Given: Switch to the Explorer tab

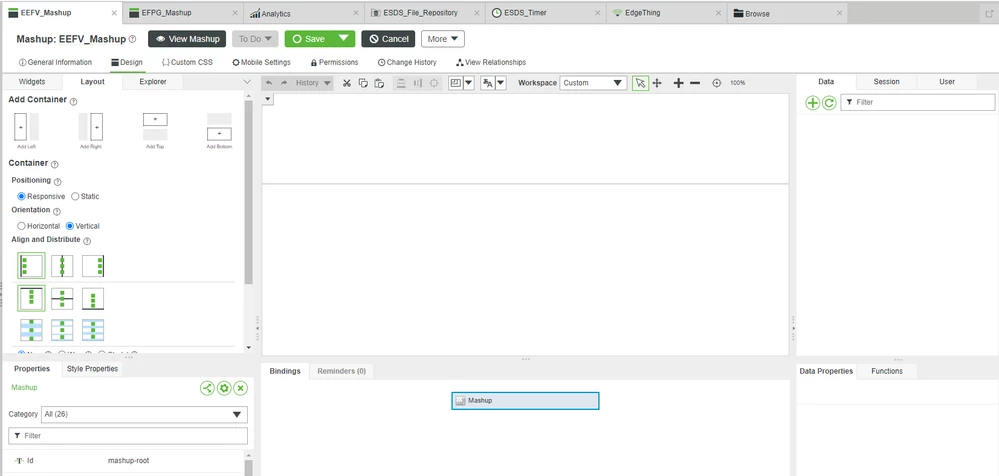Looking at the screenshot, I should [153, 82].
